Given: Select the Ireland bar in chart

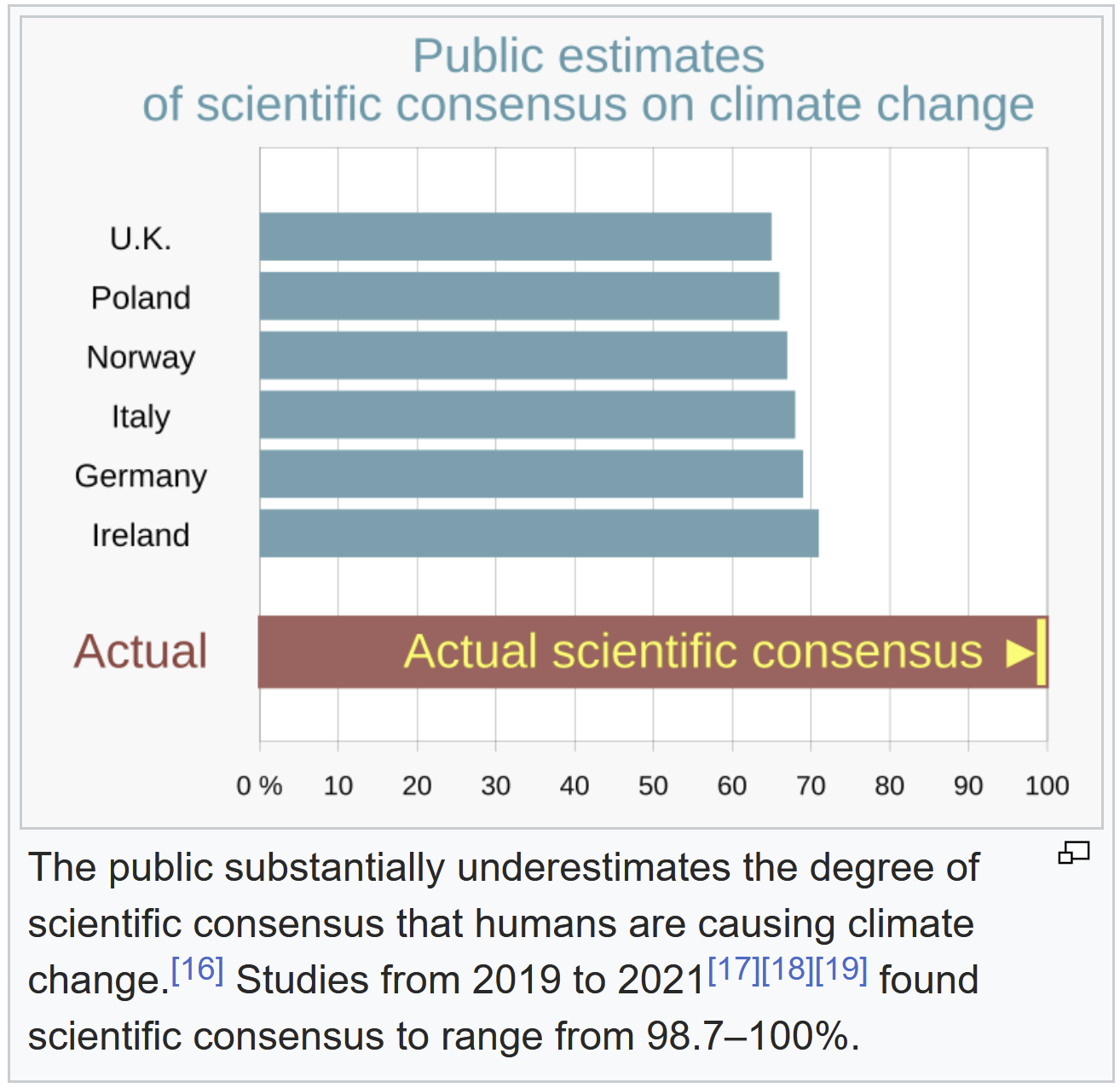Looking at the screenshot, I should 539,534.
